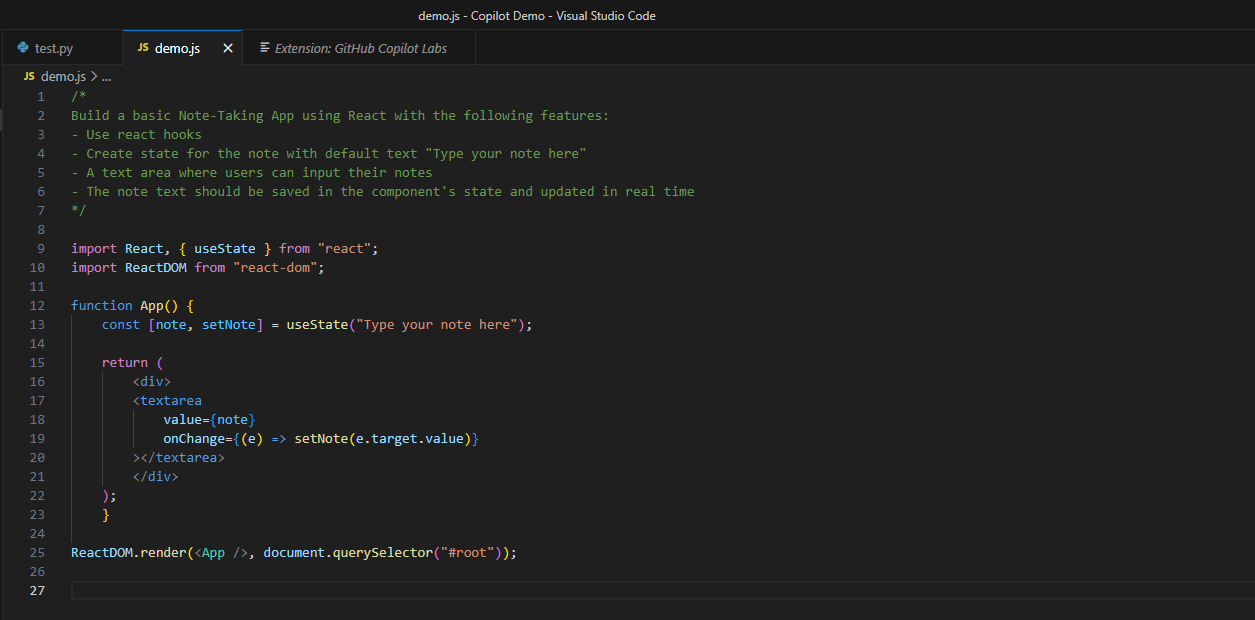
Task: Toggle selection of line number 25
Action: (x=37, y=552)
